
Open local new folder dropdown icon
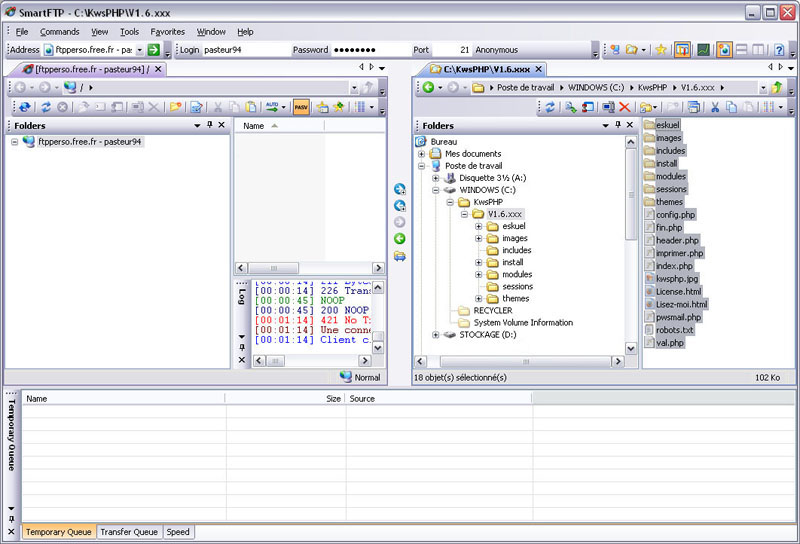pyautogui.click(x=648, y=107)
